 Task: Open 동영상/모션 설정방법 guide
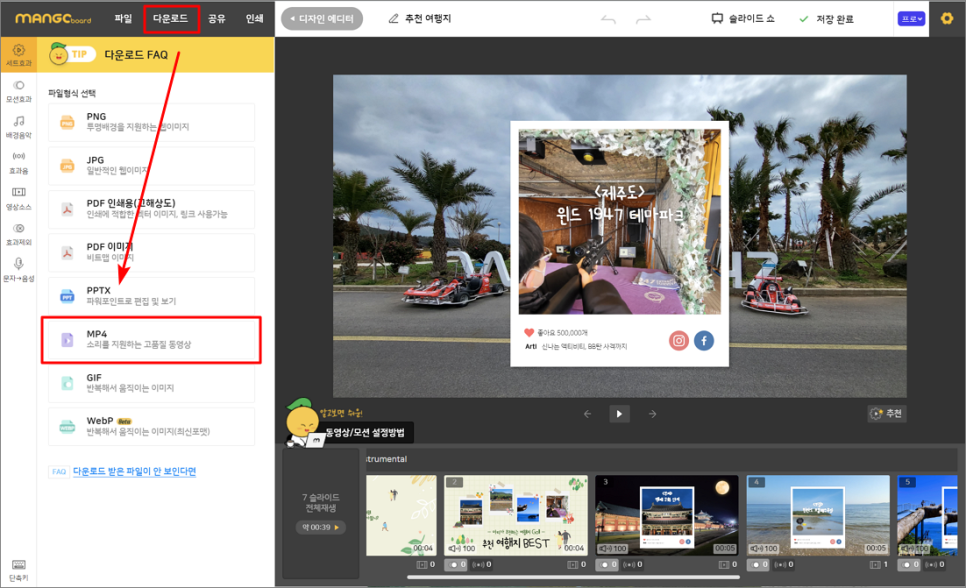point(365,433)
